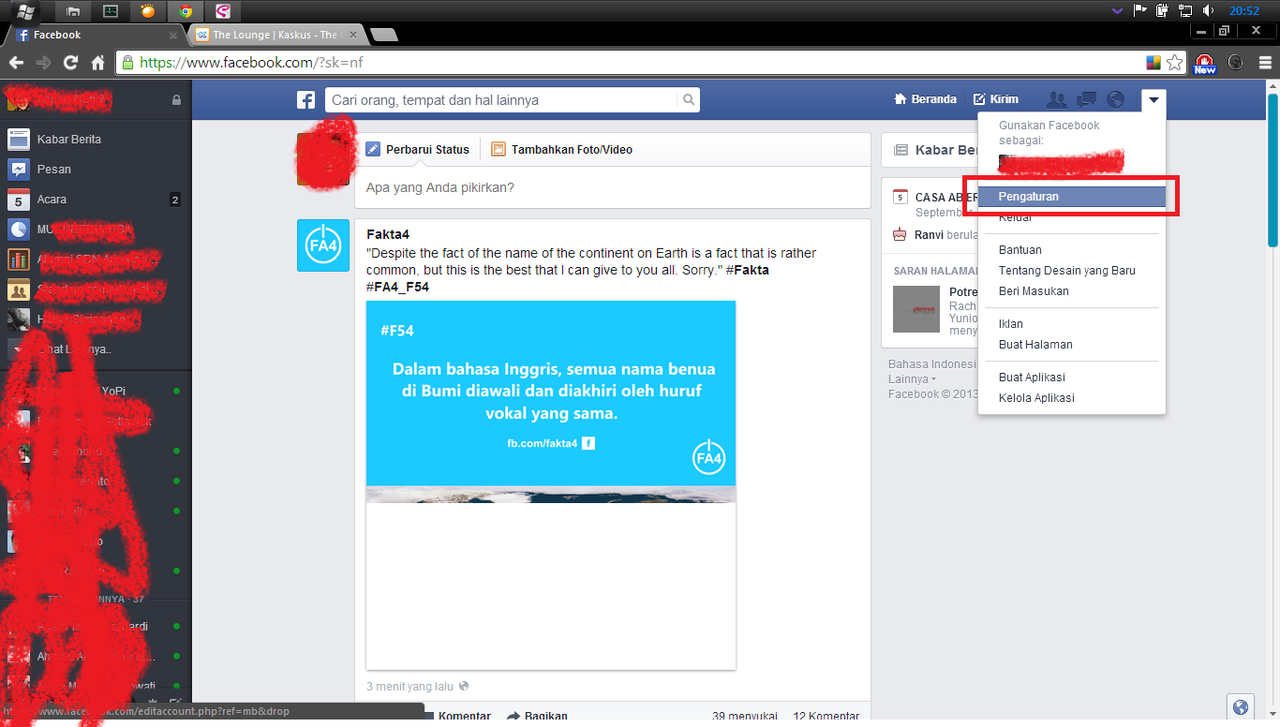Image resolution: width=1280 pixels, height=727 pixels.
Task: Select Tambahkan Foto/Video tab
Action: pyautogui.click(x=562, y=149)
